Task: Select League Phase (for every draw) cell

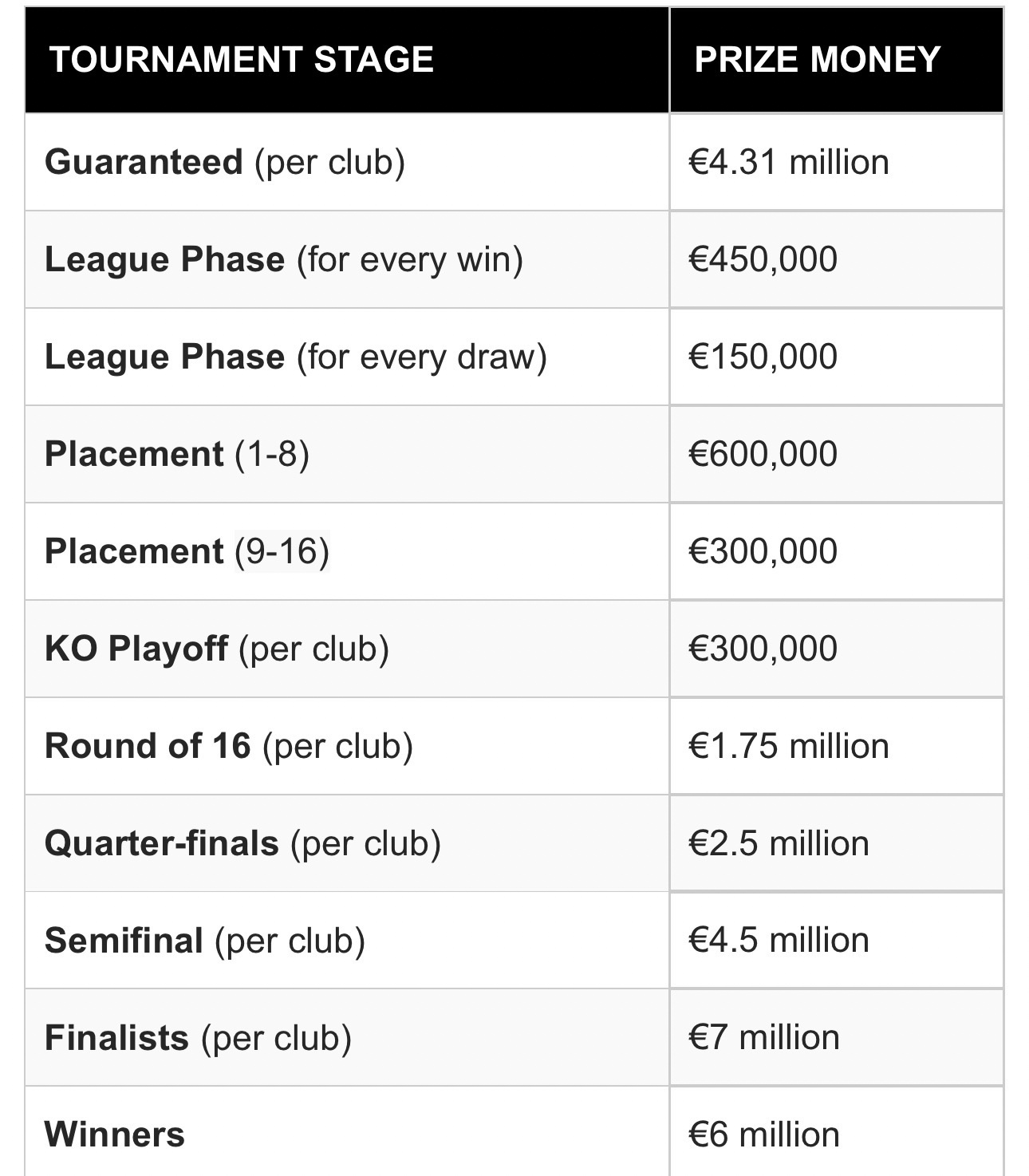Action: point(295,357)
